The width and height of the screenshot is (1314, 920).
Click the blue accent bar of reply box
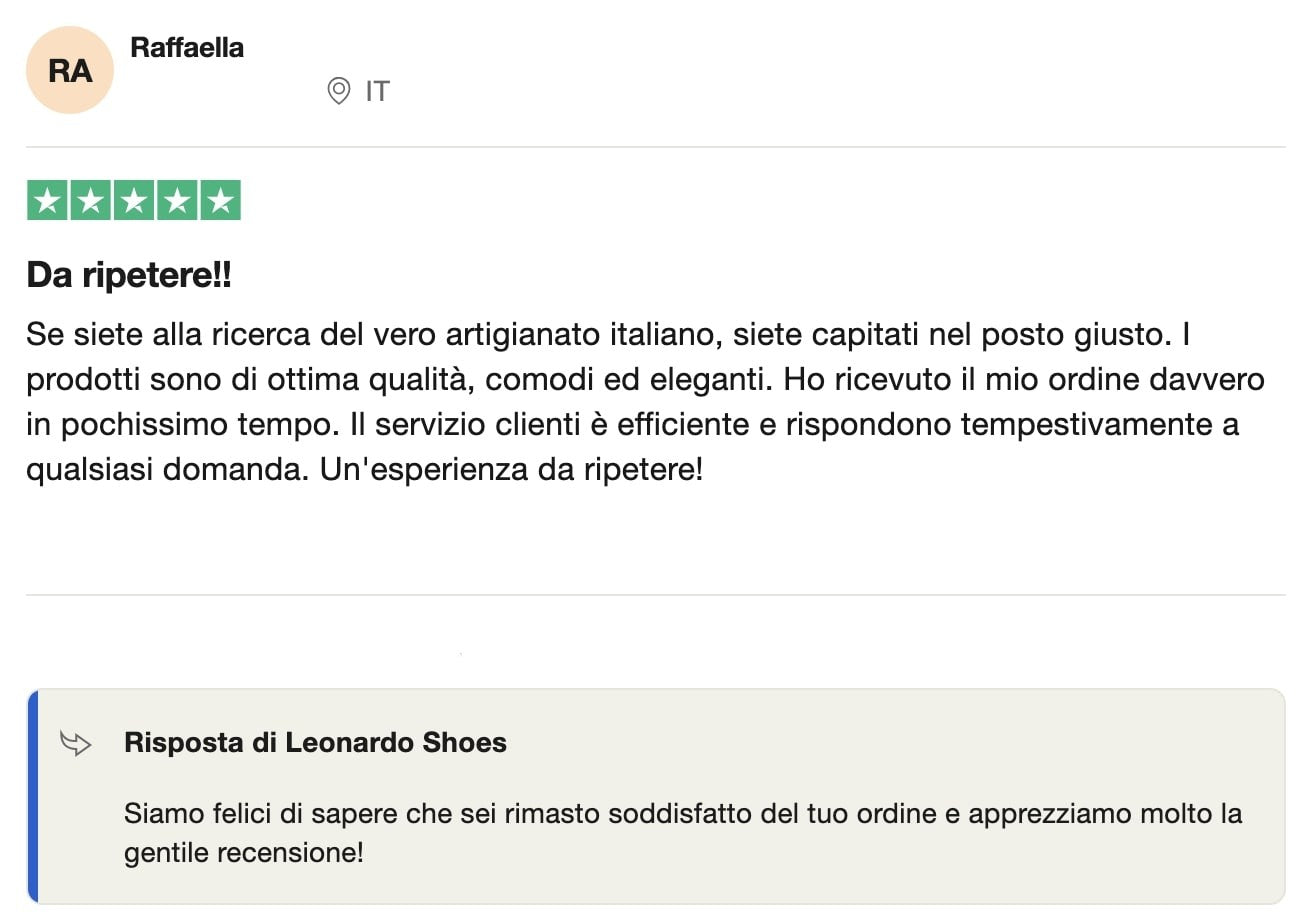coord(32,796)
